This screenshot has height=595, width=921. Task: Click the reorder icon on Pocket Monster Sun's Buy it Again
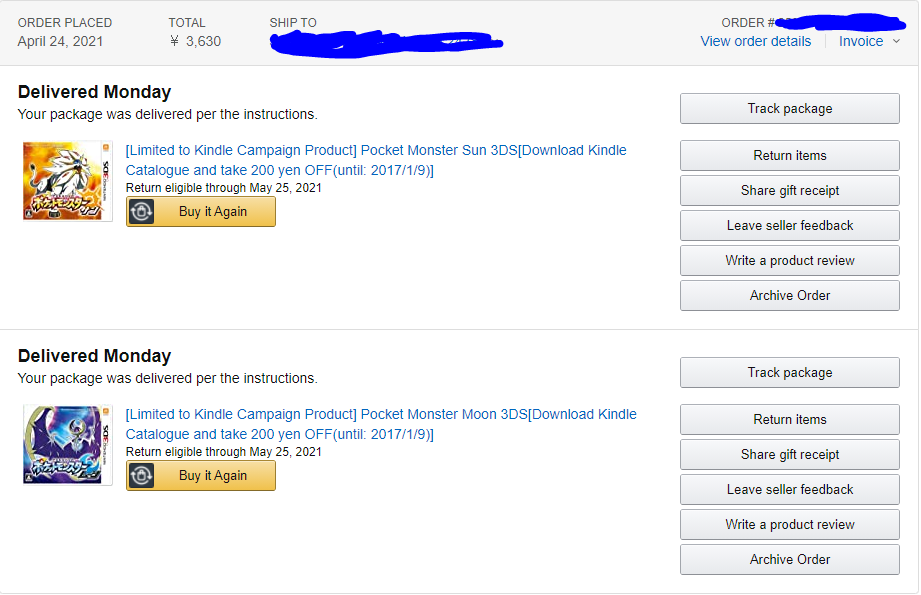[x=141, y=211]
